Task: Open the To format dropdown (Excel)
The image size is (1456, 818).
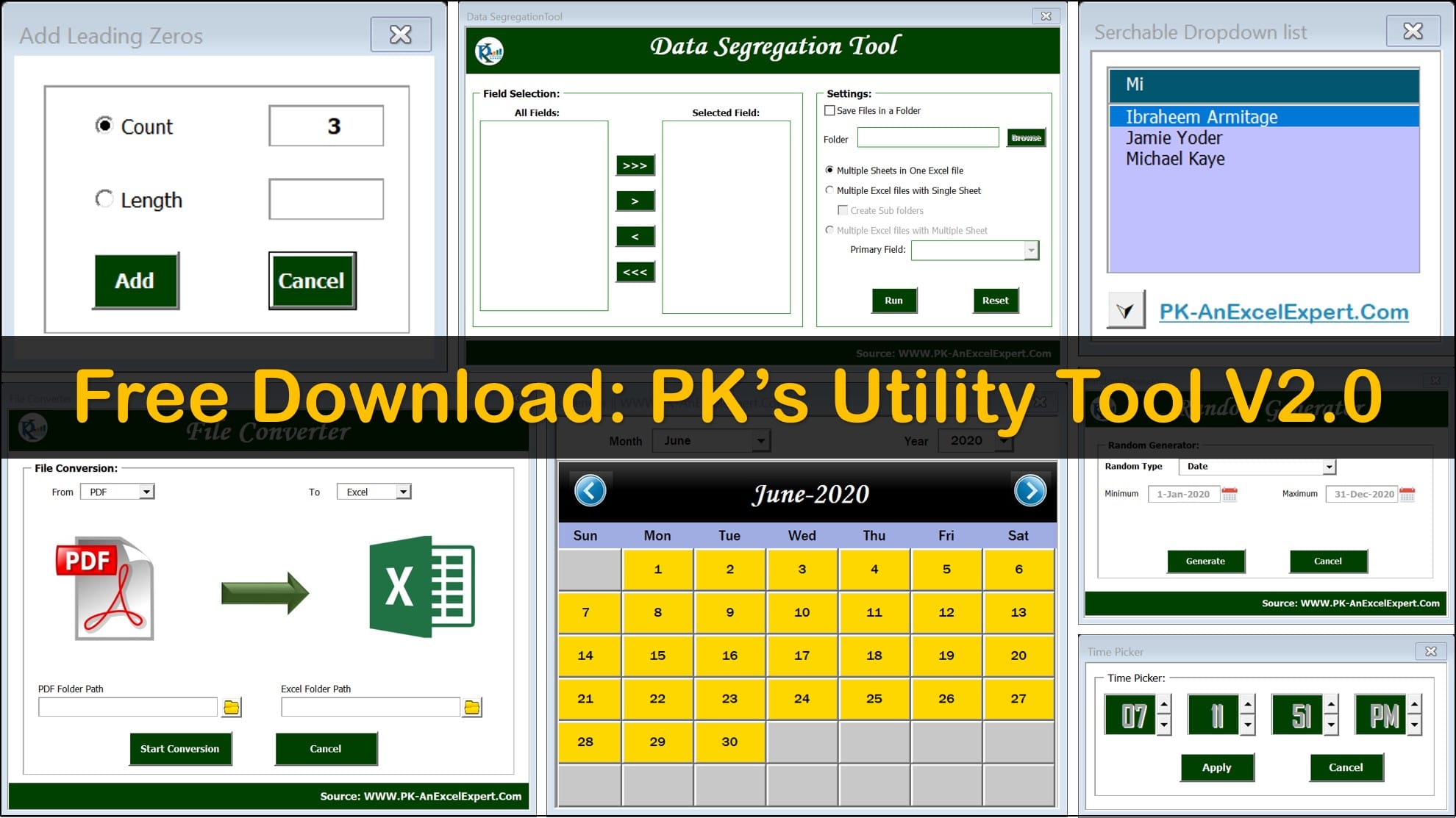Action: pyautogui.click(x=403, y=492)
